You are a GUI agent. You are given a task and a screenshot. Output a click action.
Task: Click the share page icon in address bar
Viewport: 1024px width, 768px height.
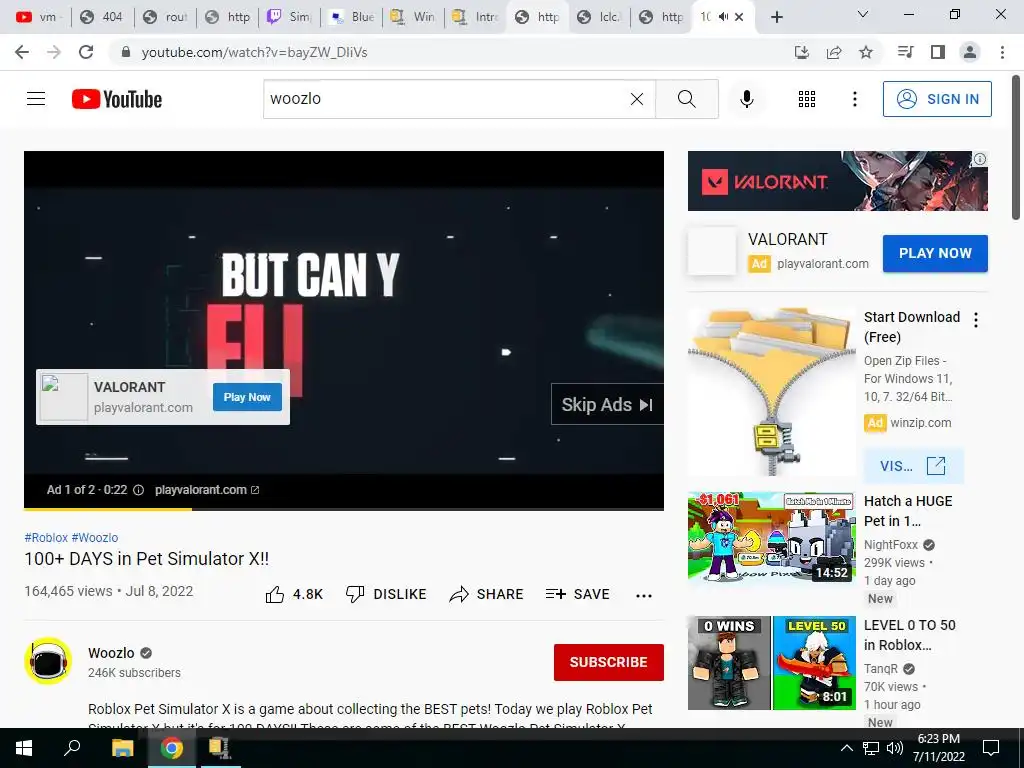pos(834,52)
